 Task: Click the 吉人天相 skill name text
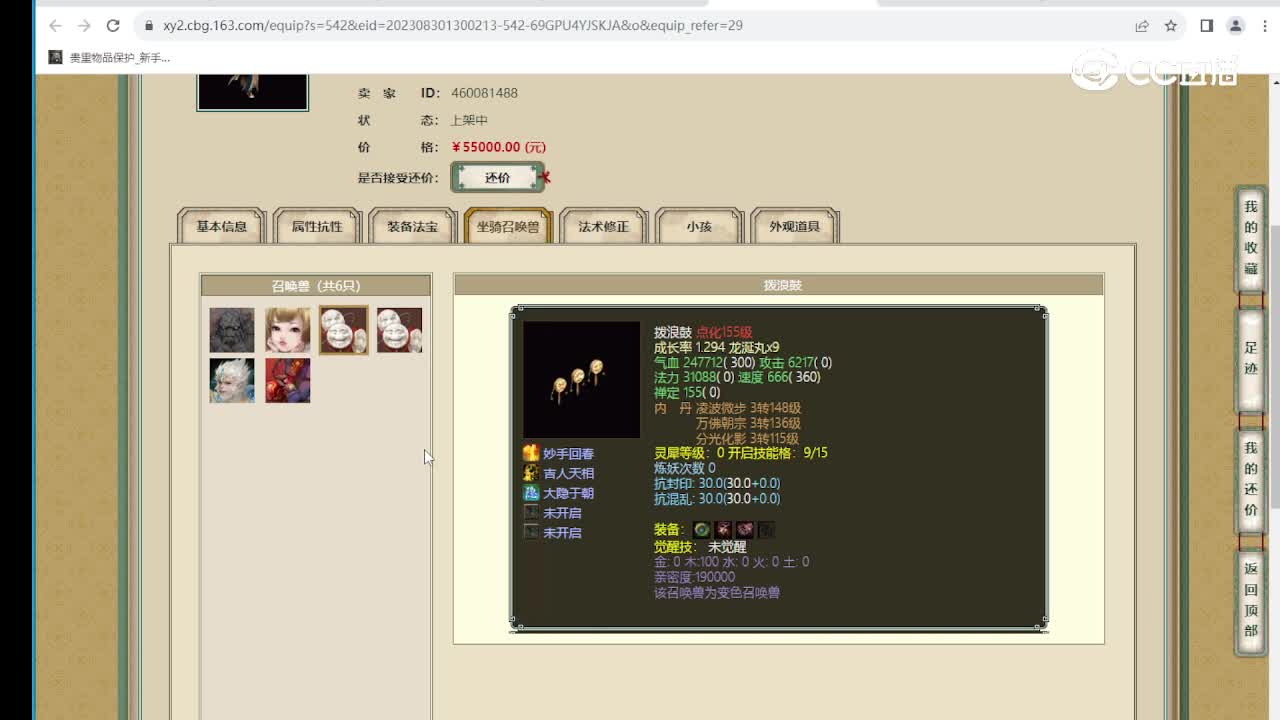click(x=568, y=473)
